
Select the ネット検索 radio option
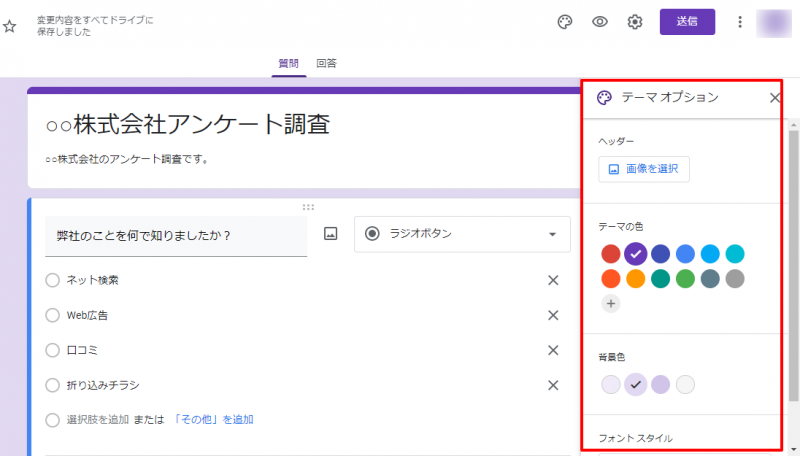[53, 280]
